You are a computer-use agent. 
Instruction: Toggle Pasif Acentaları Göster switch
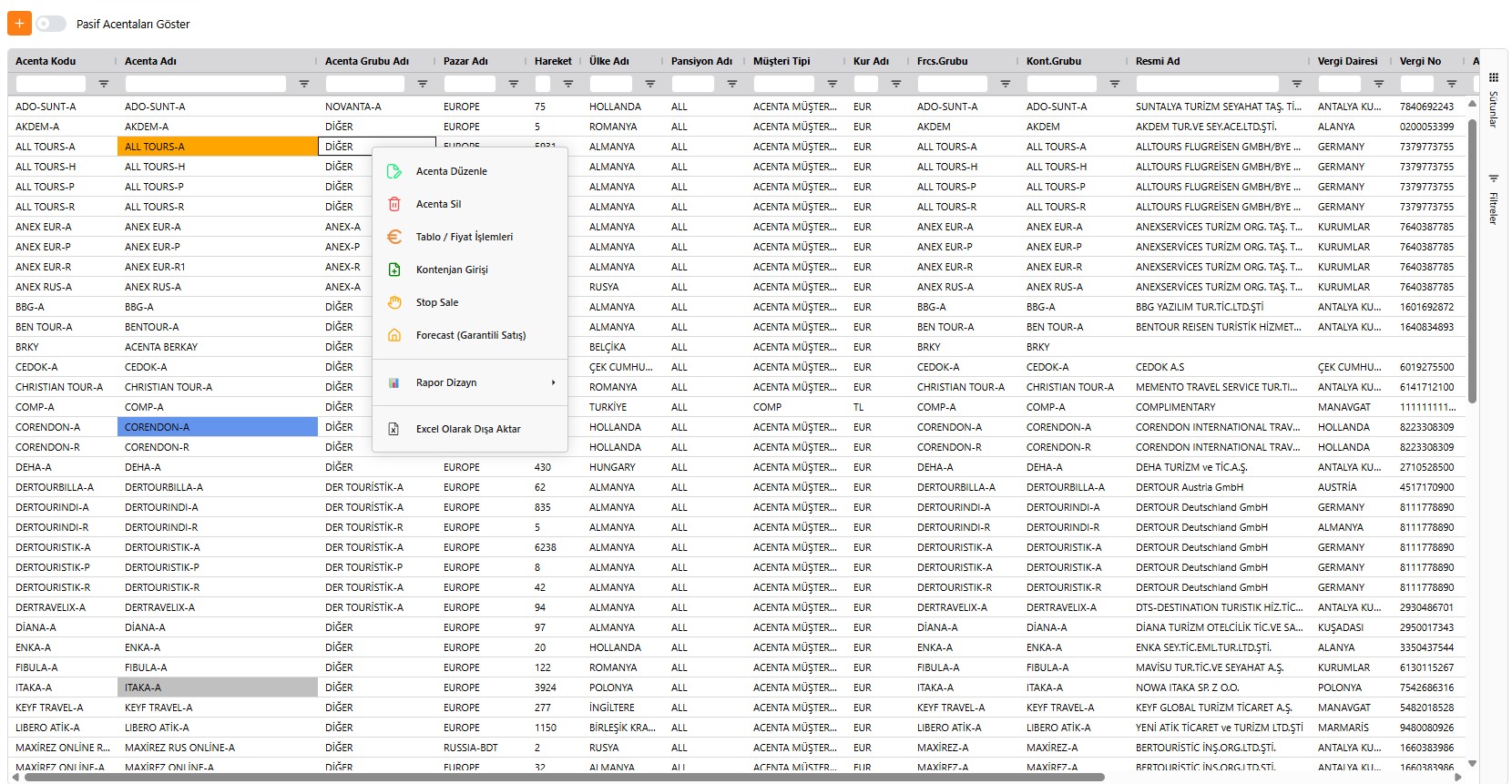(51, 24)
